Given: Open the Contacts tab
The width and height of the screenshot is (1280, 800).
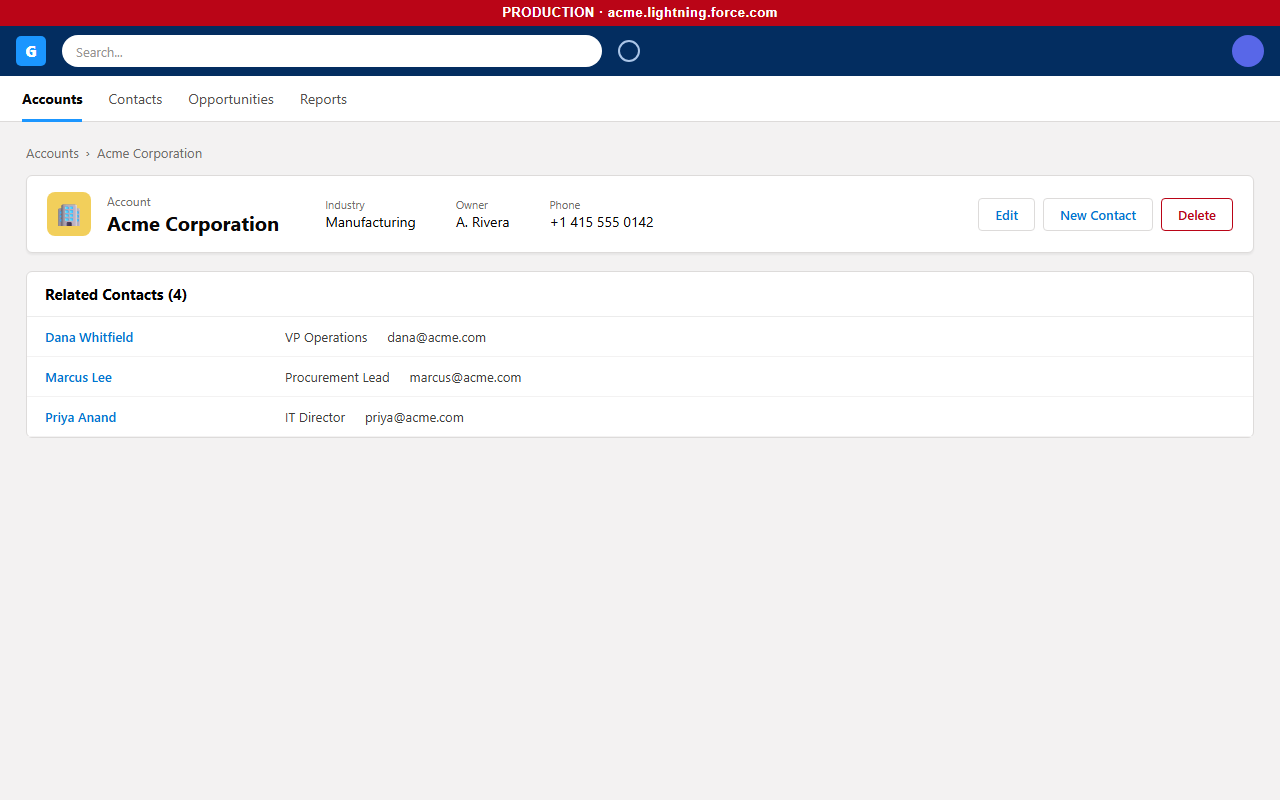Looking at the screenshot, I should tap(135, 99).
